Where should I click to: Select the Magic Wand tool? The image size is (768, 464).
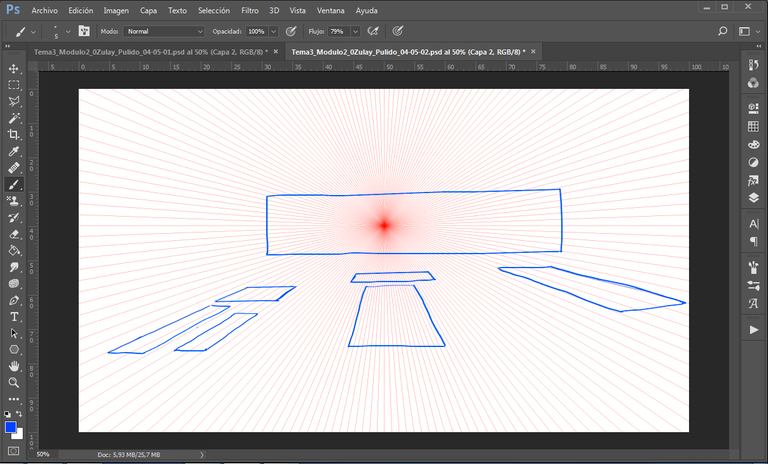pyautogui.click(x=13, y=118)
